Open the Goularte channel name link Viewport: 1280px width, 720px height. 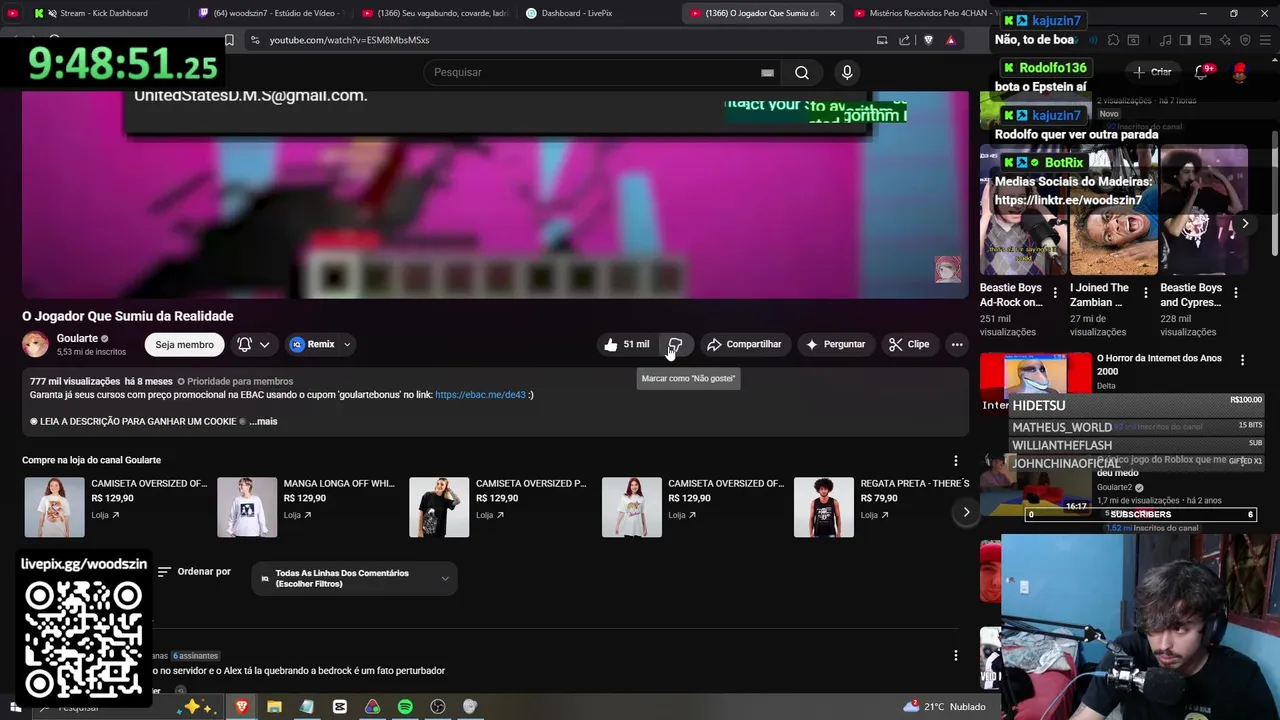(x=77, y=338)
